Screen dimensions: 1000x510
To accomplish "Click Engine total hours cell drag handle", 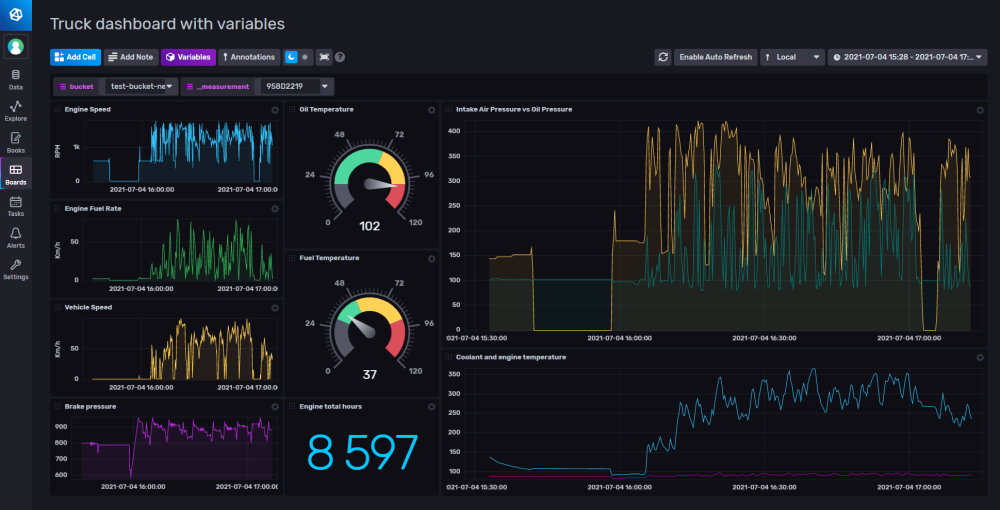I will click(292, 406).
